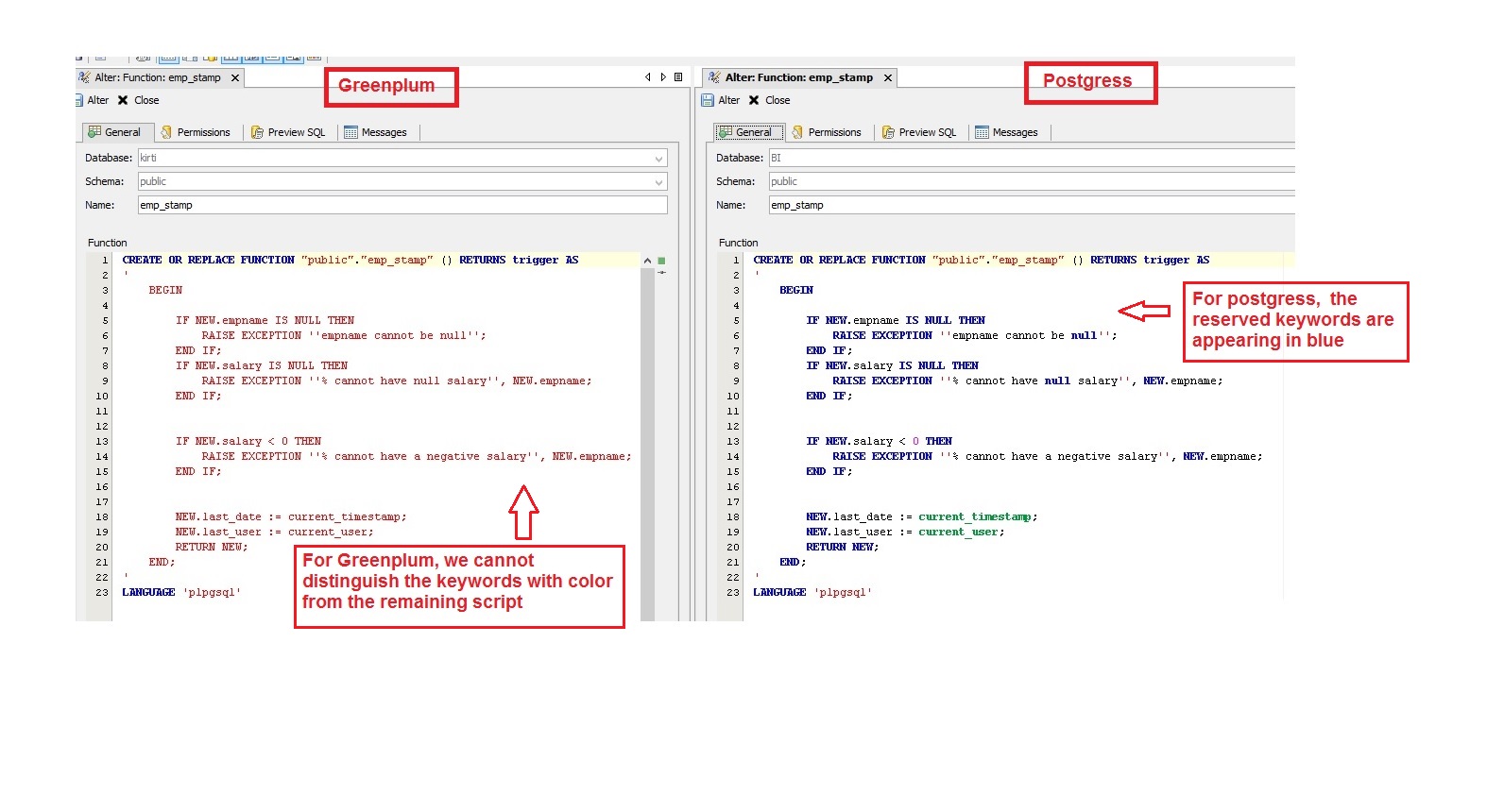1504x812 pixels.
Task: Click 'cannot have null salary' line, right editor
Action: tap(1028, 381)
